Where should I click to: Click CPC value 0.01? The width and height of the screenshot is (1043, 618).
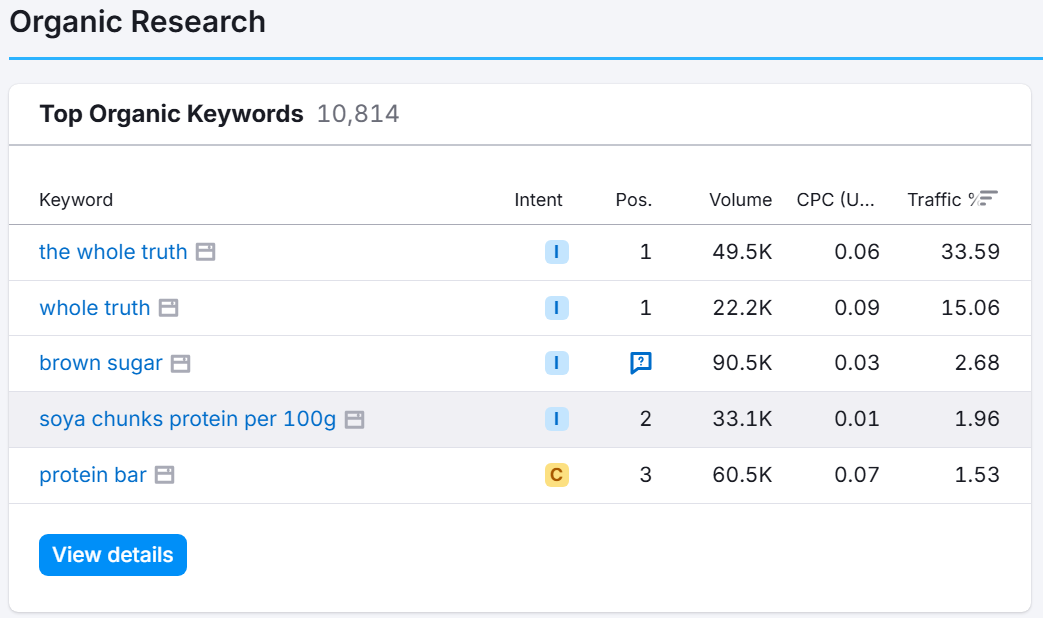857,419
